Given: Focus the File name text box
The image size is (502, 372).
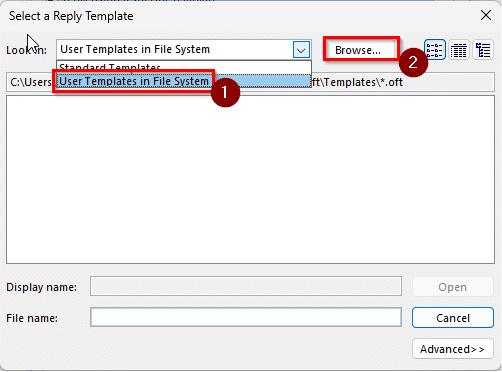Looking at the screenshot, I should click(x=246, y=317).
